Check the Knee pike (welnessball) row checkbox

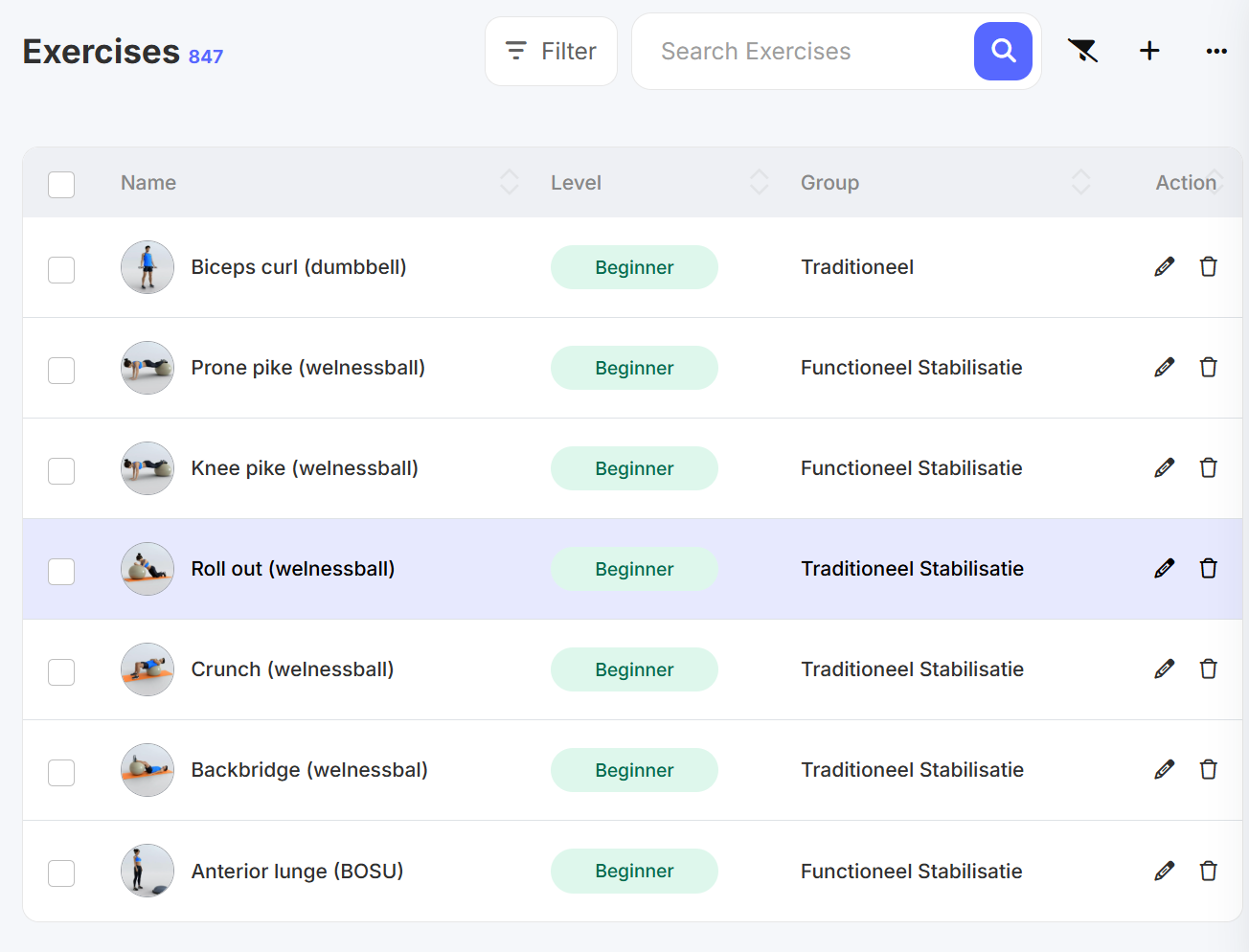point(61,471)
